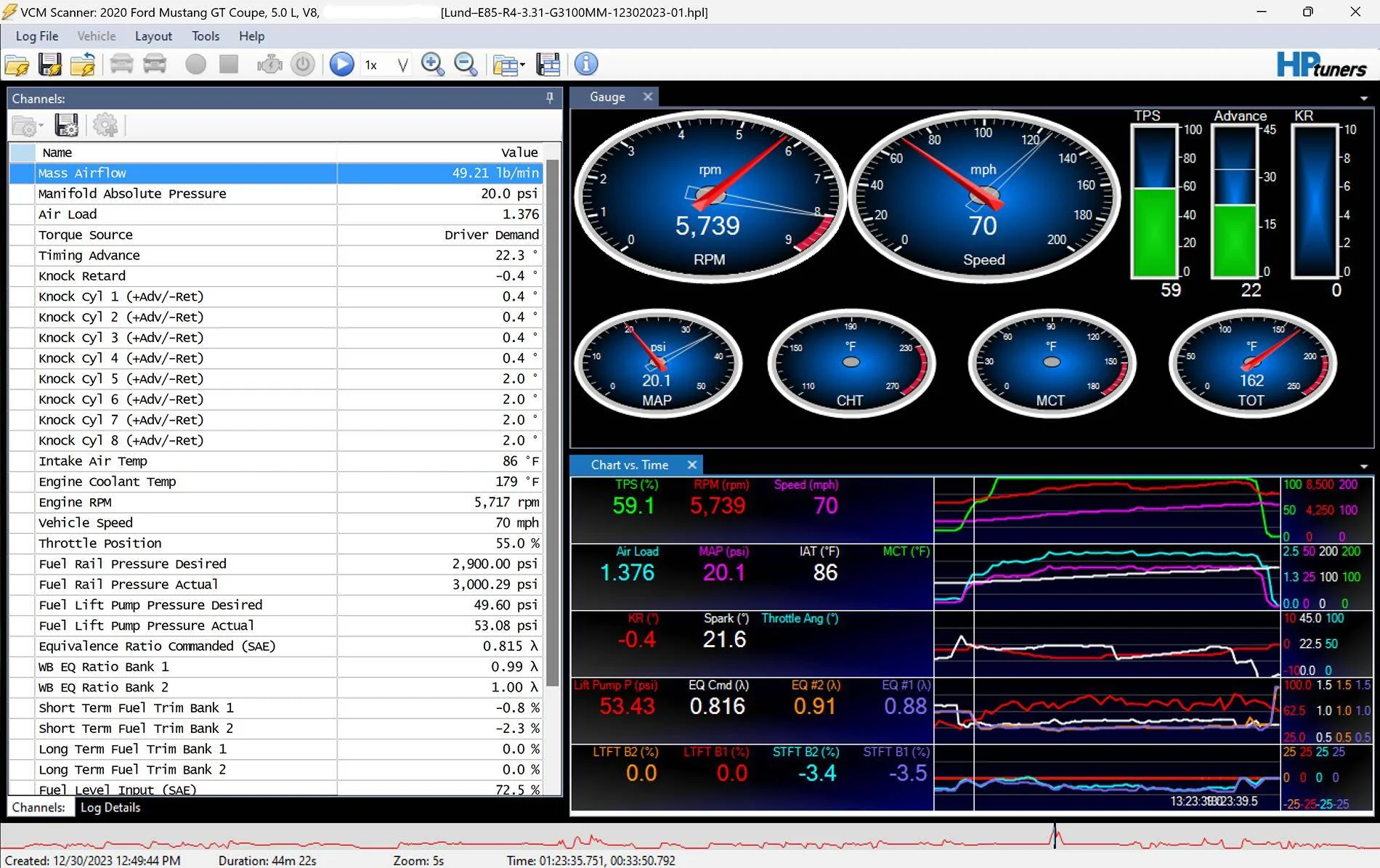Pin the Channels panel with the pushpin icon
The image size is (1380, 868).
click(550, 98)
